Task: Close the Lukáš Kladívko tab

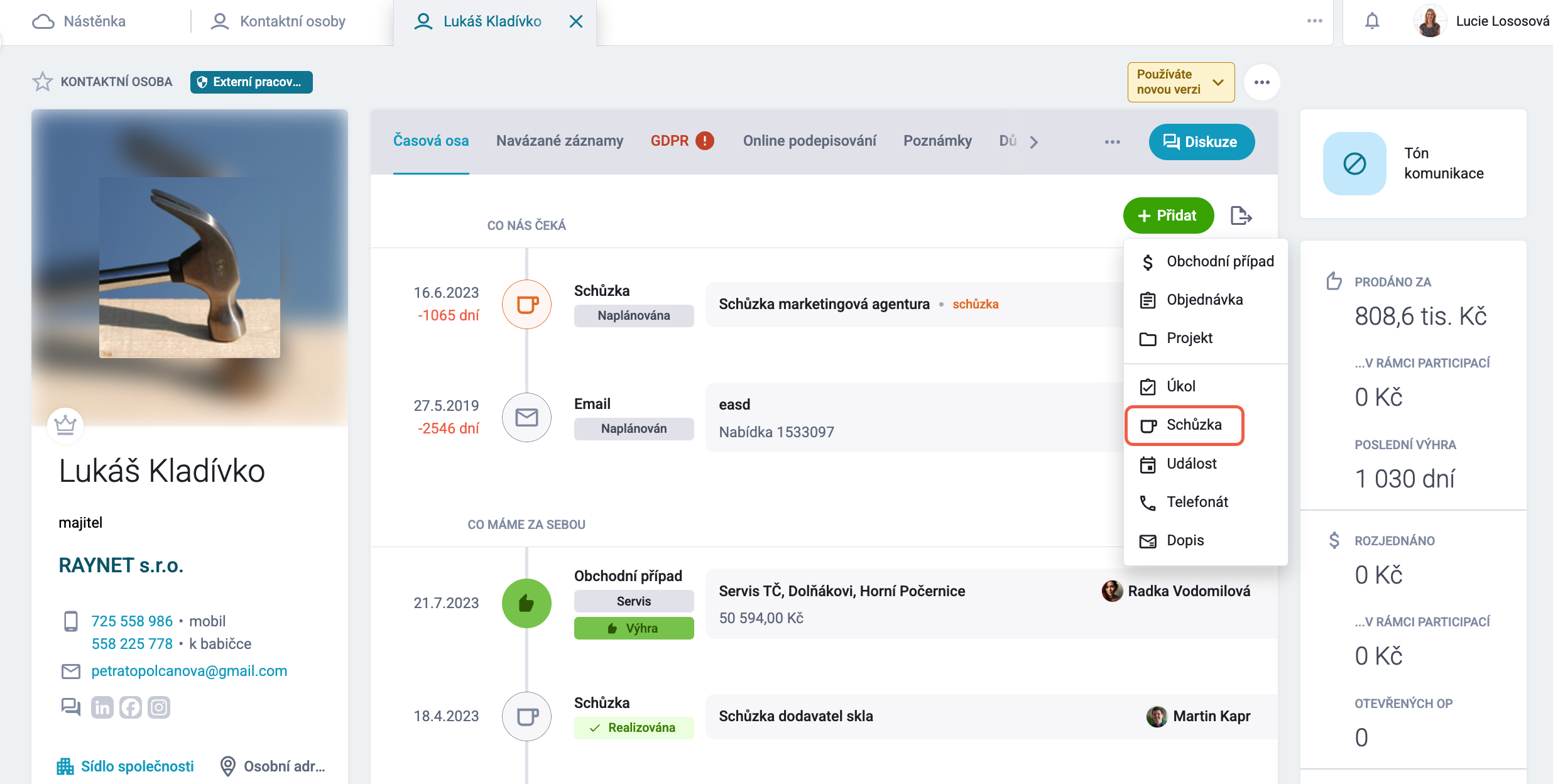Action: 575,21
